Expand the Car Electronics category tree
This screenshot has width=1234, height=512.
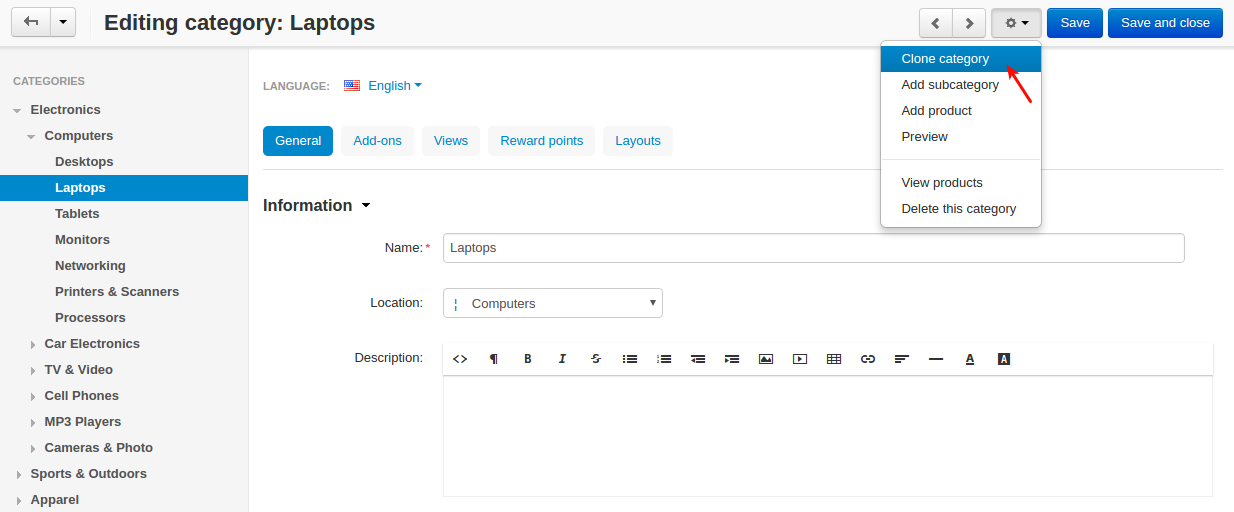(x=33, y=344)
